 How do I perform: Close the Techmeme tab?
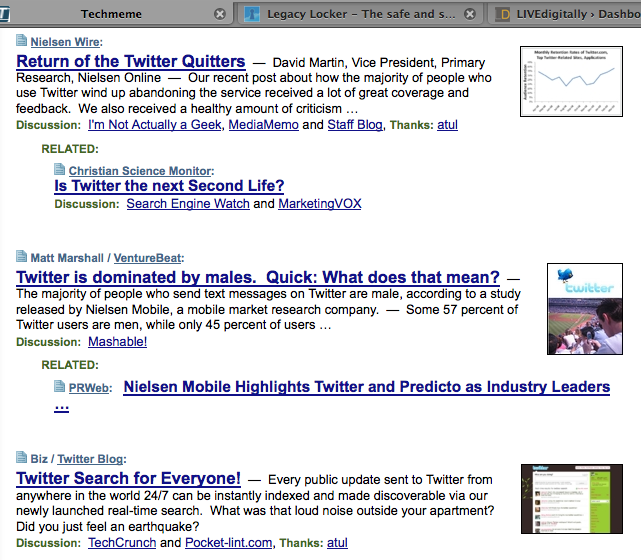click(220, 14)
